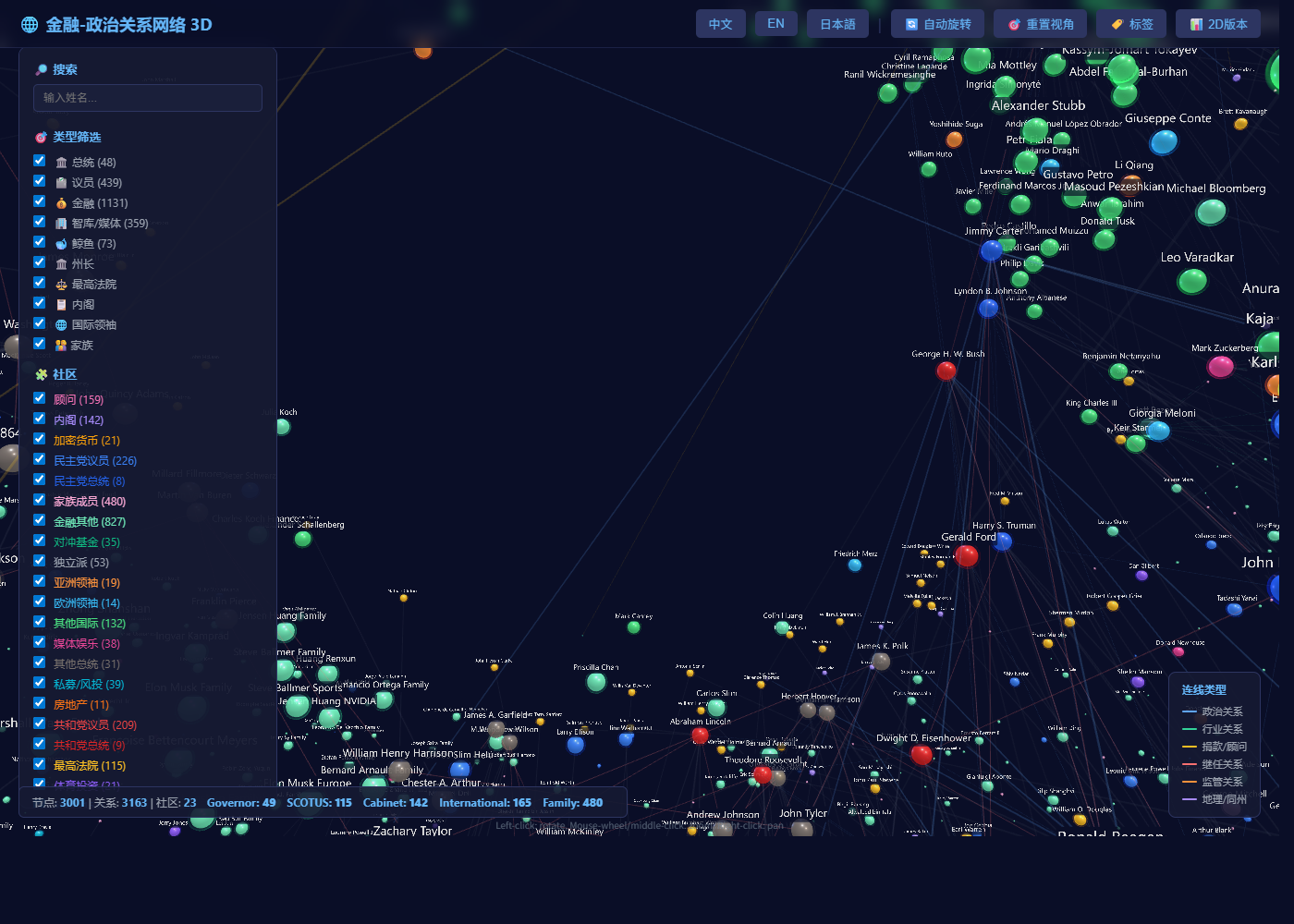
Task: Select the green Michael Bloomberg node
Action: tap(1211, 212)
